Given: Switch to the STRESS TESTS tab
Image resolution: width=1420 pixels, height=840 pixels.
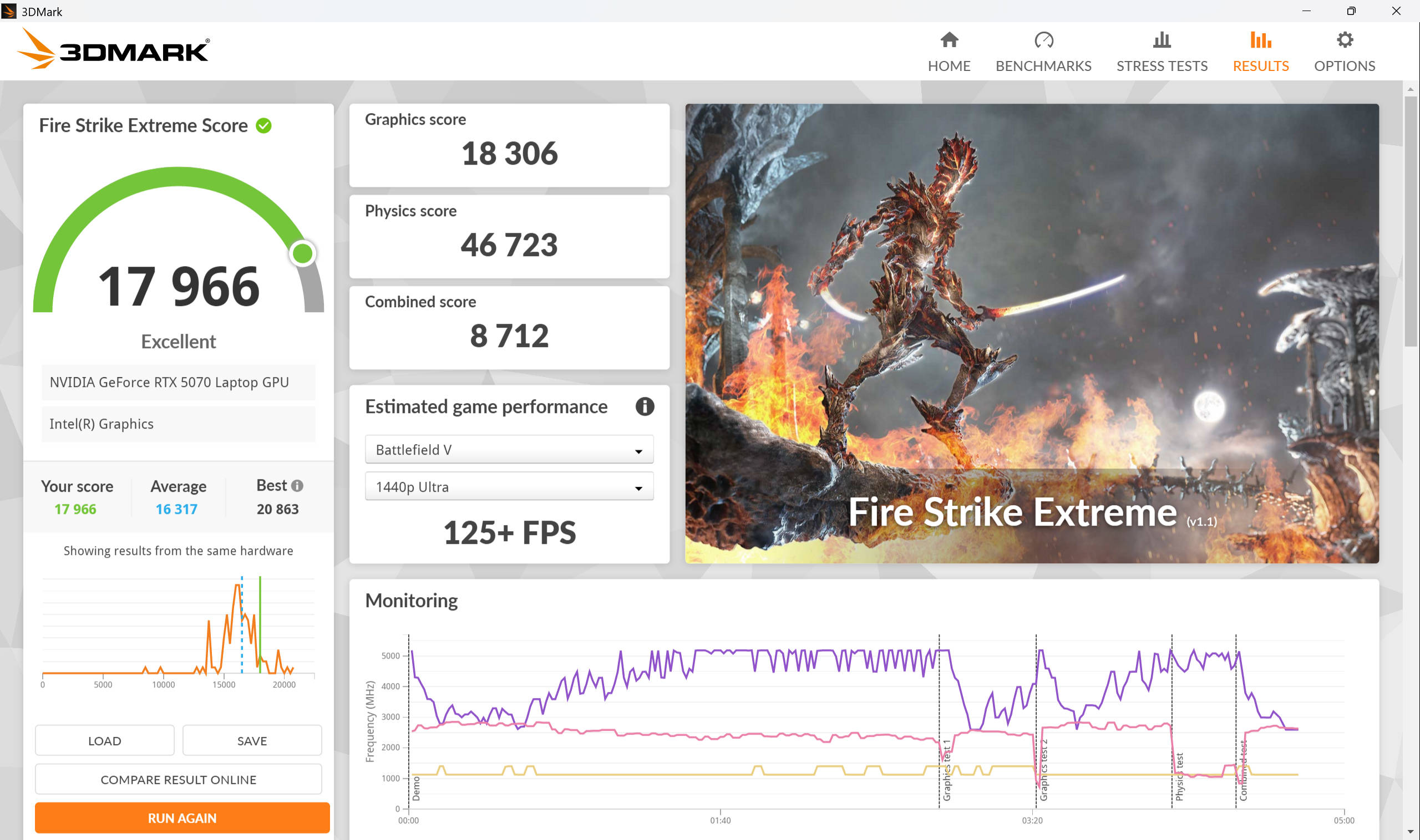Looking at the screenshot, I should tap(1162, 65).
